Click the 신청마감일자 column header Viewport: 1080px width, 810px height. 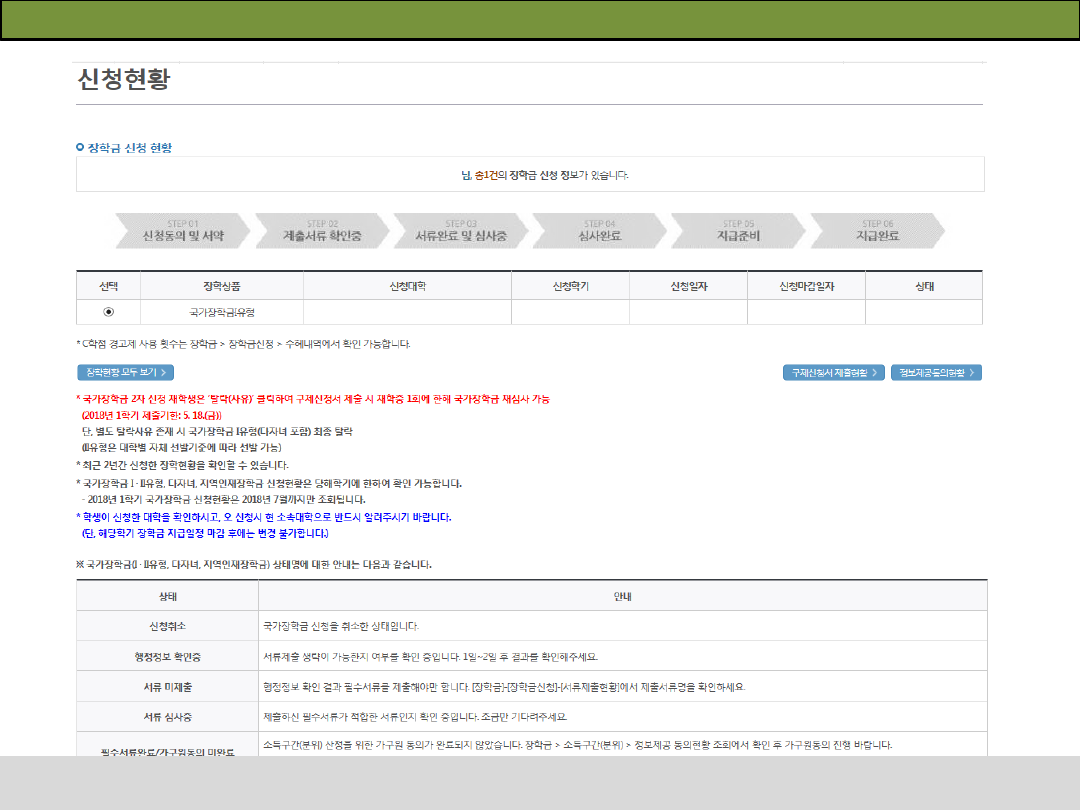pos(806,286)
